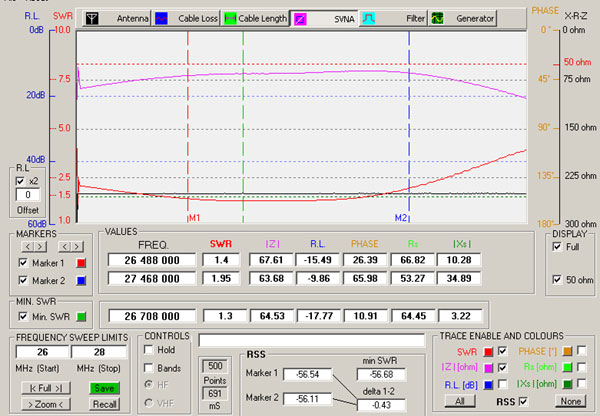Click the delta 1-2 value -0.43
This screenshot has width=600, height=416.
(x=381, y=405)
